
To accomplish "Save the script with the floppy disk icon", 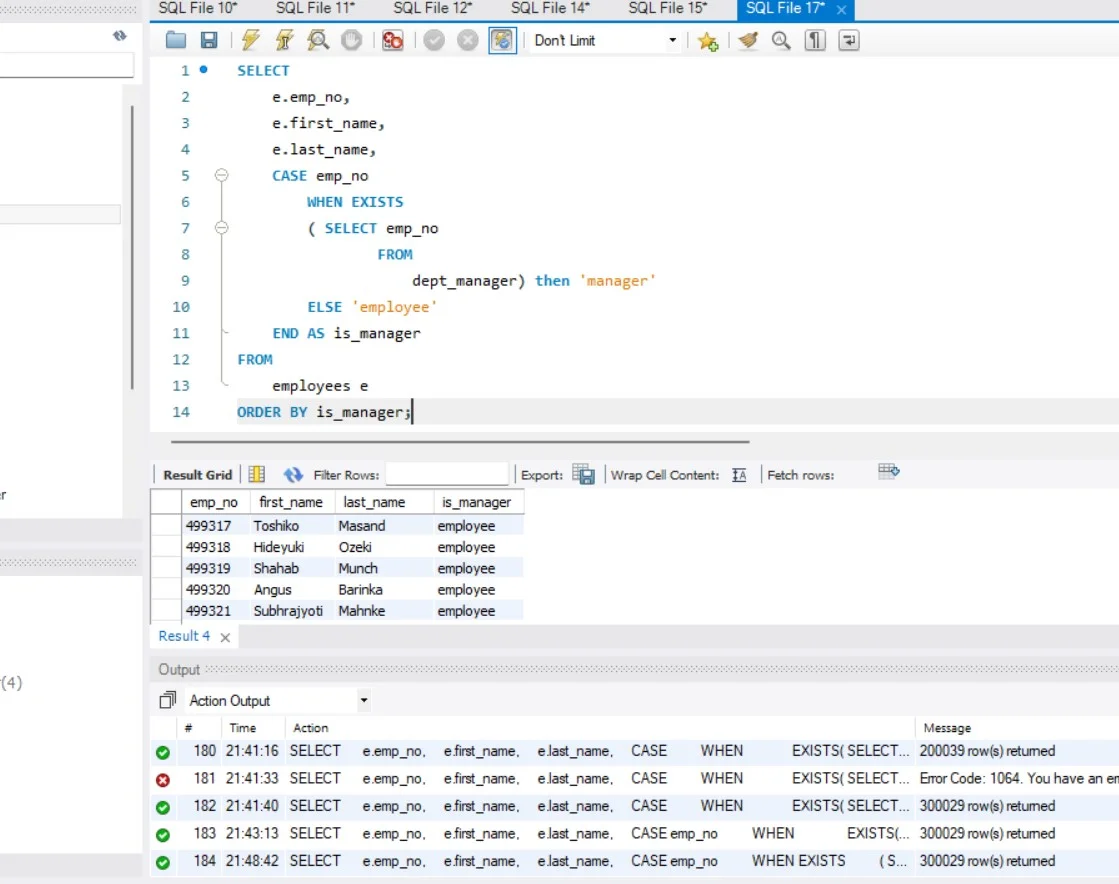I will 209,41.
